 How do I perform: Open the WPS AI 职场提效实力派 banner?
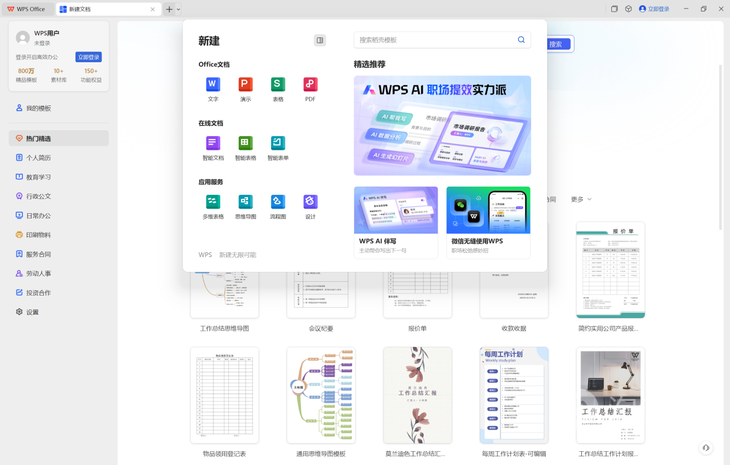pos(442,126)
